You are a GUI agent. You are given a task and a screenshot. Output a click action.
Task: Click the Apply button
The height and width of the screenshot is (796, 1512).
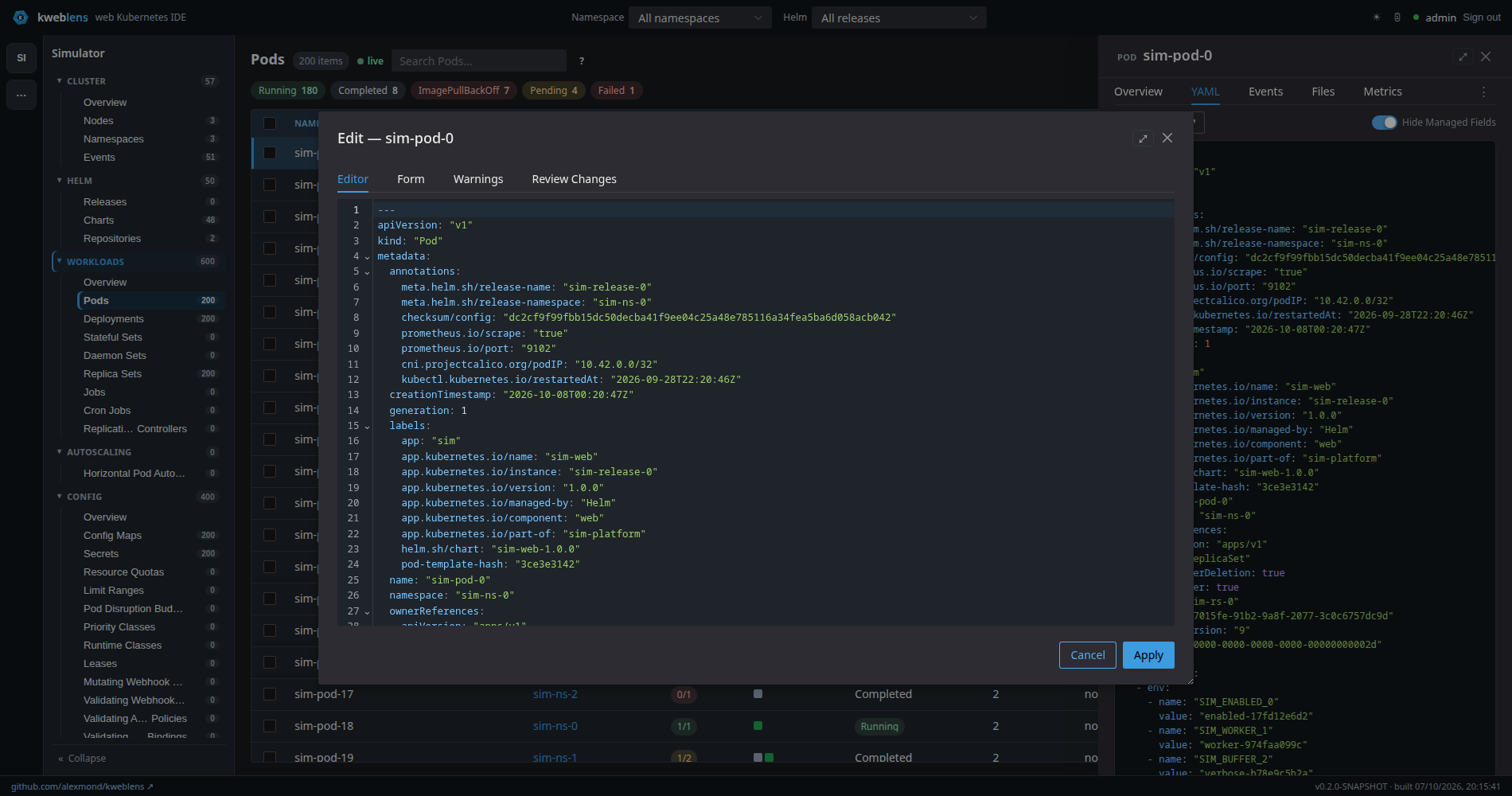(1148, 655)
